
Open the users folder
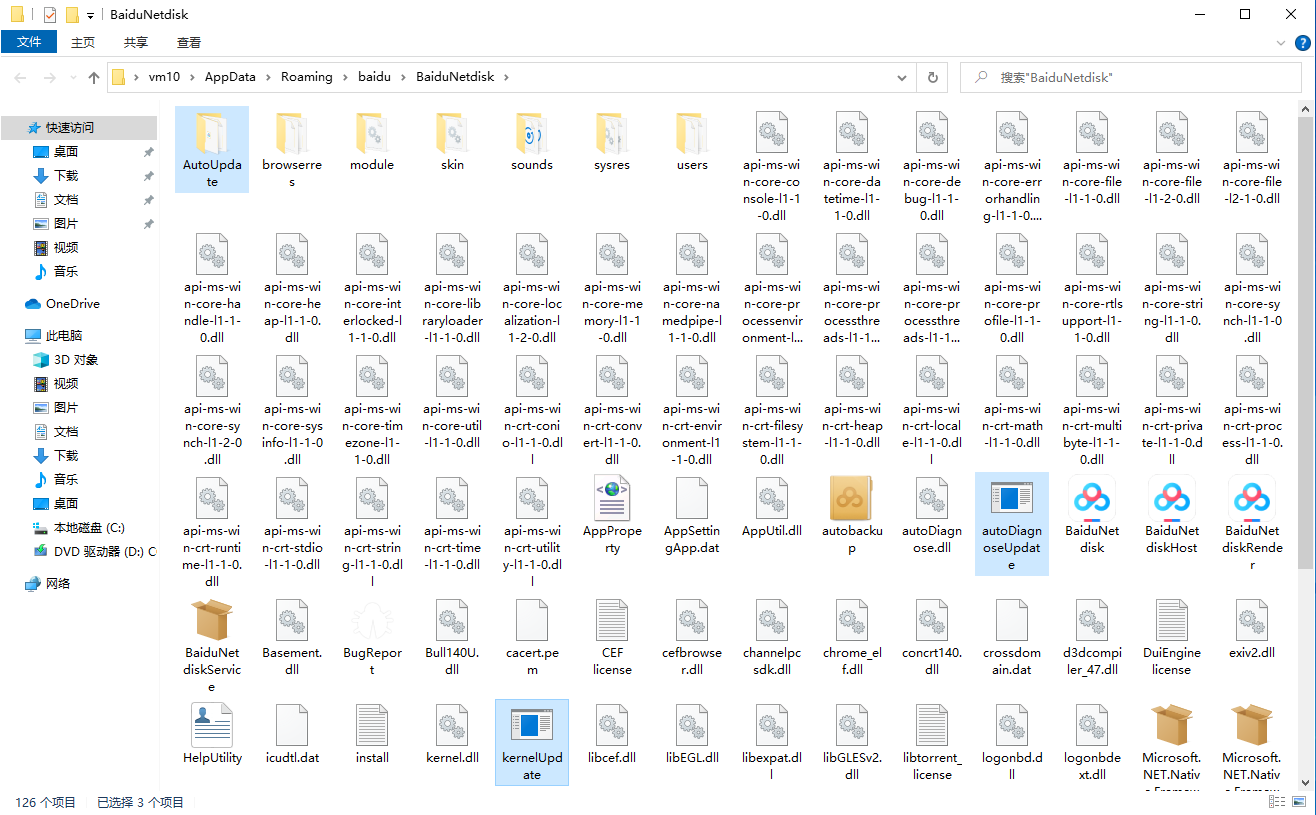[x=692, y=140]
